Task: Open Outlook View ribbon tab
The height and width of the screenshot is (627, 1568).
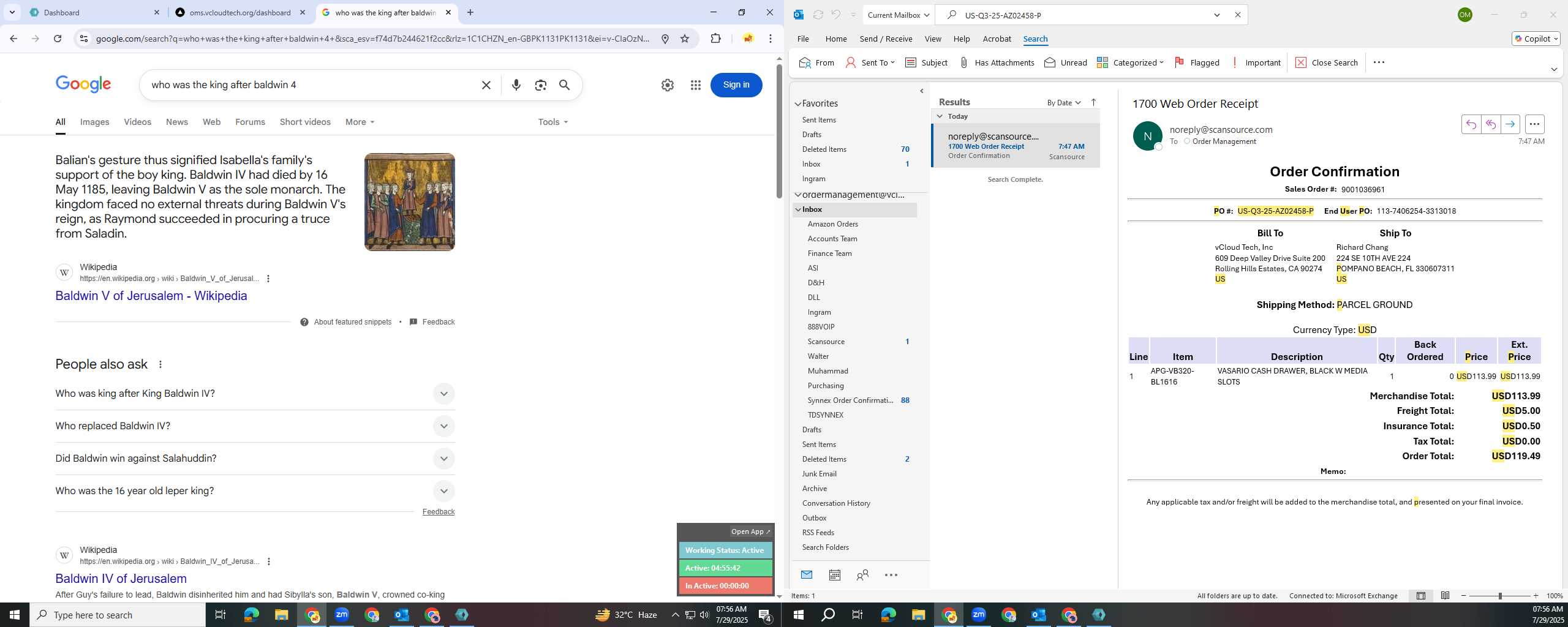Action: click(932, 39)
